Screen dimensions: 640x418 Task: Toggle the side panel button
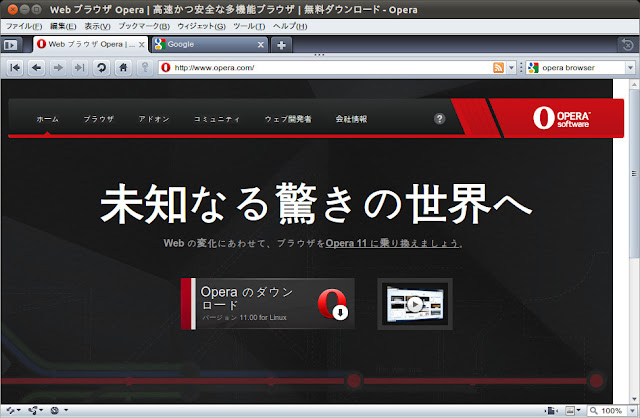11,44
